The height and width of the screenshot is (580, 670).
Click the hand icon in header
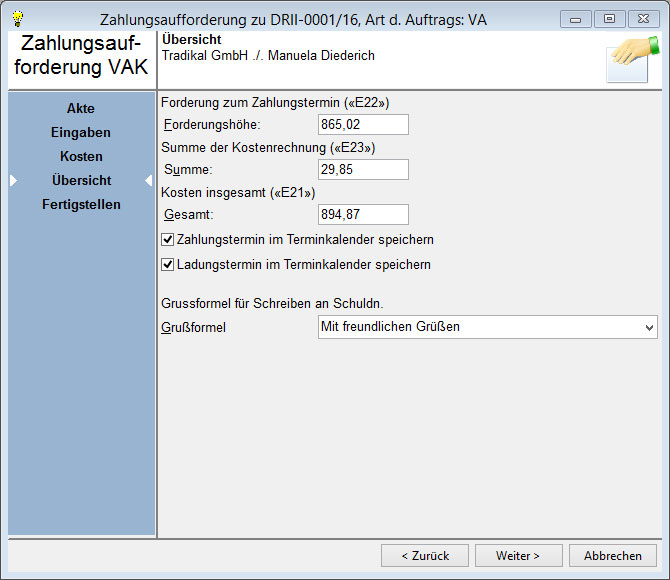point(632,59)
